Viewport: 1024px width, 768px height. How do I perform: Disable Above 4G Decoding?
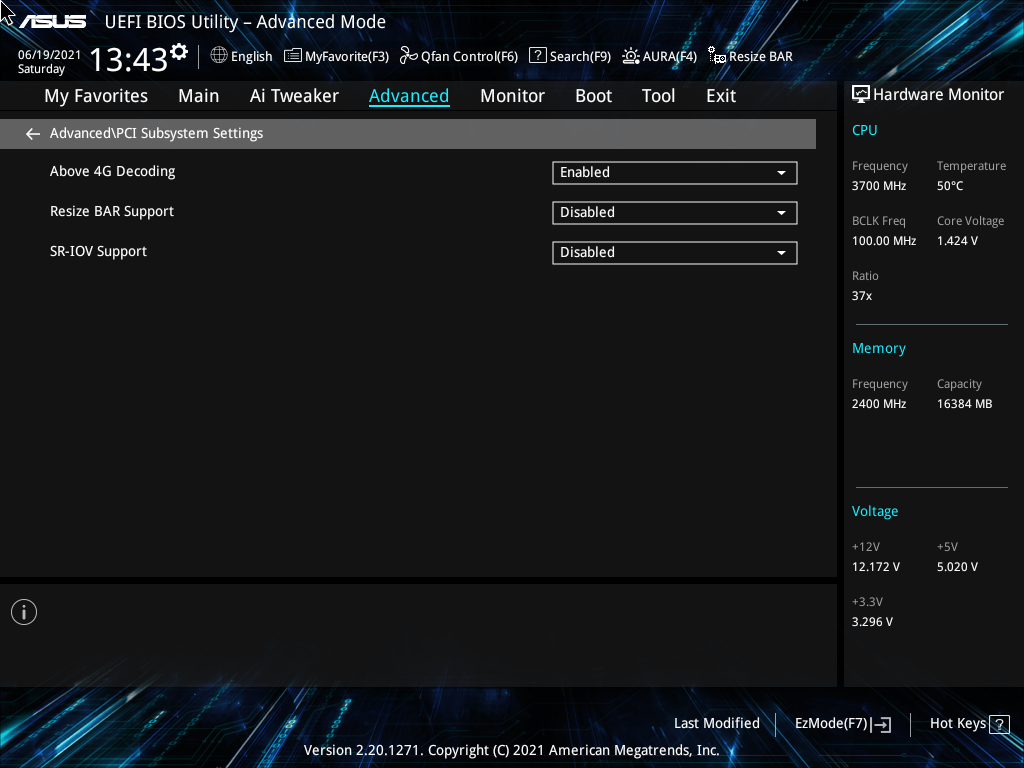[x=674, y=172]
